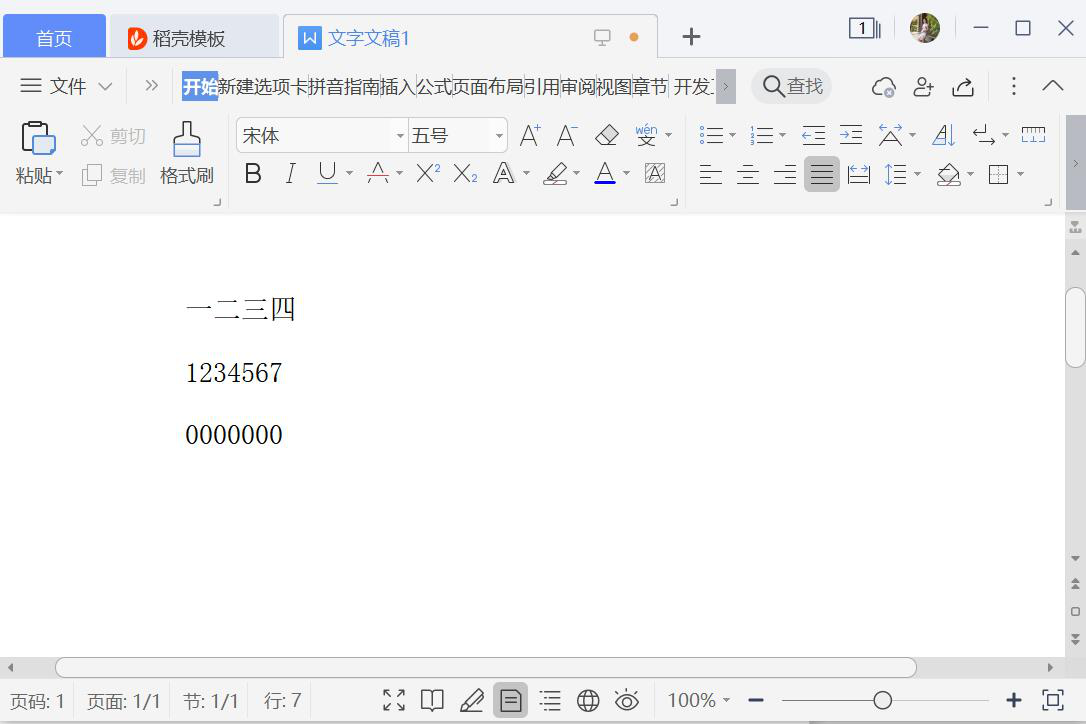The image size is (1086, 724).
Task: Add a new document tab with plus
Action: [x=691, y=37]
